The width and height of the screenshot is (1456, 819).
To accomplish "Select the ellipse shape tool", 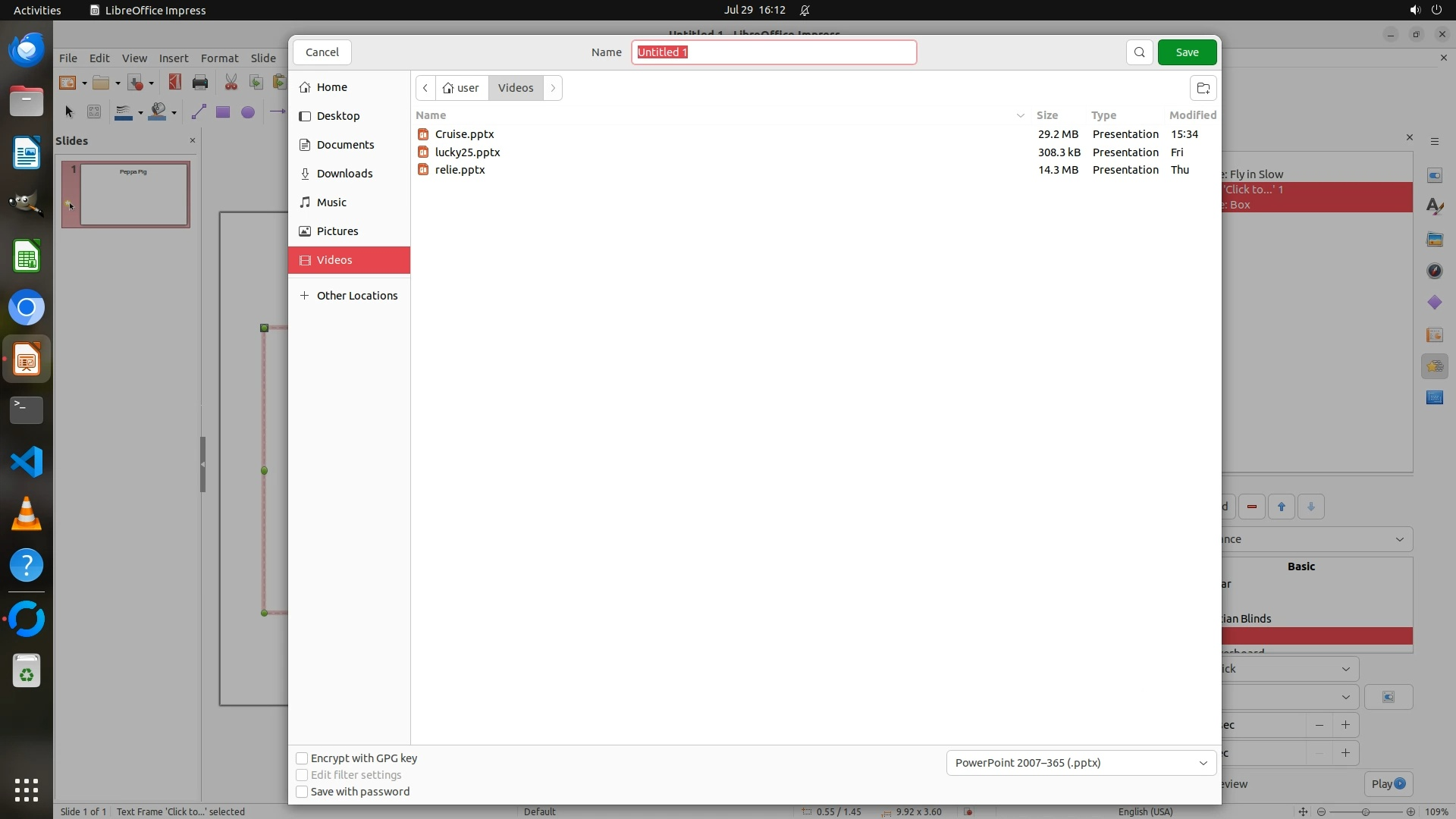I will 247,112.
